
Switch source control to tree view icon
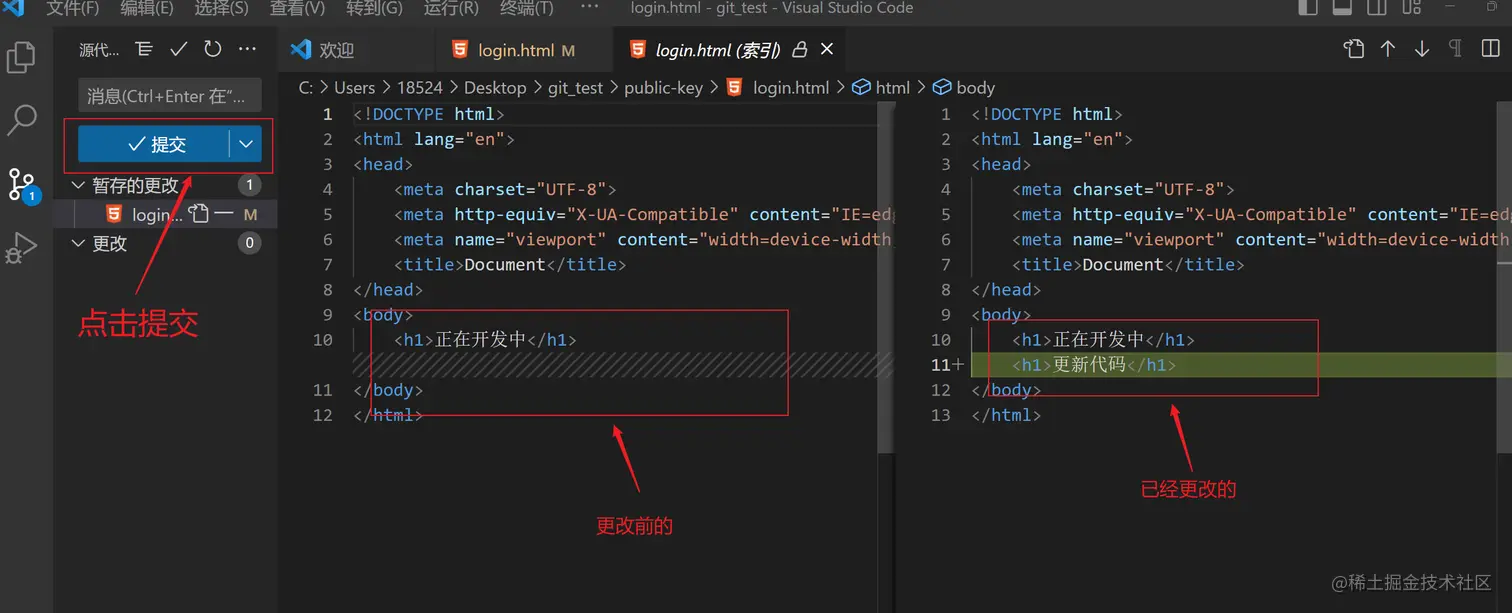click(x=144, y=49)
